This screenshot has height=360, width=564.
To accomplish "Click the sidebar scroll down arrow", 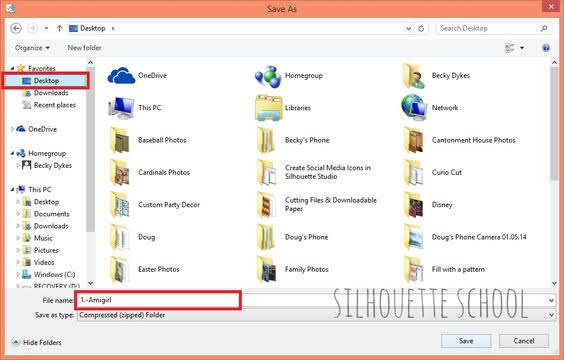I will point(91,283).
